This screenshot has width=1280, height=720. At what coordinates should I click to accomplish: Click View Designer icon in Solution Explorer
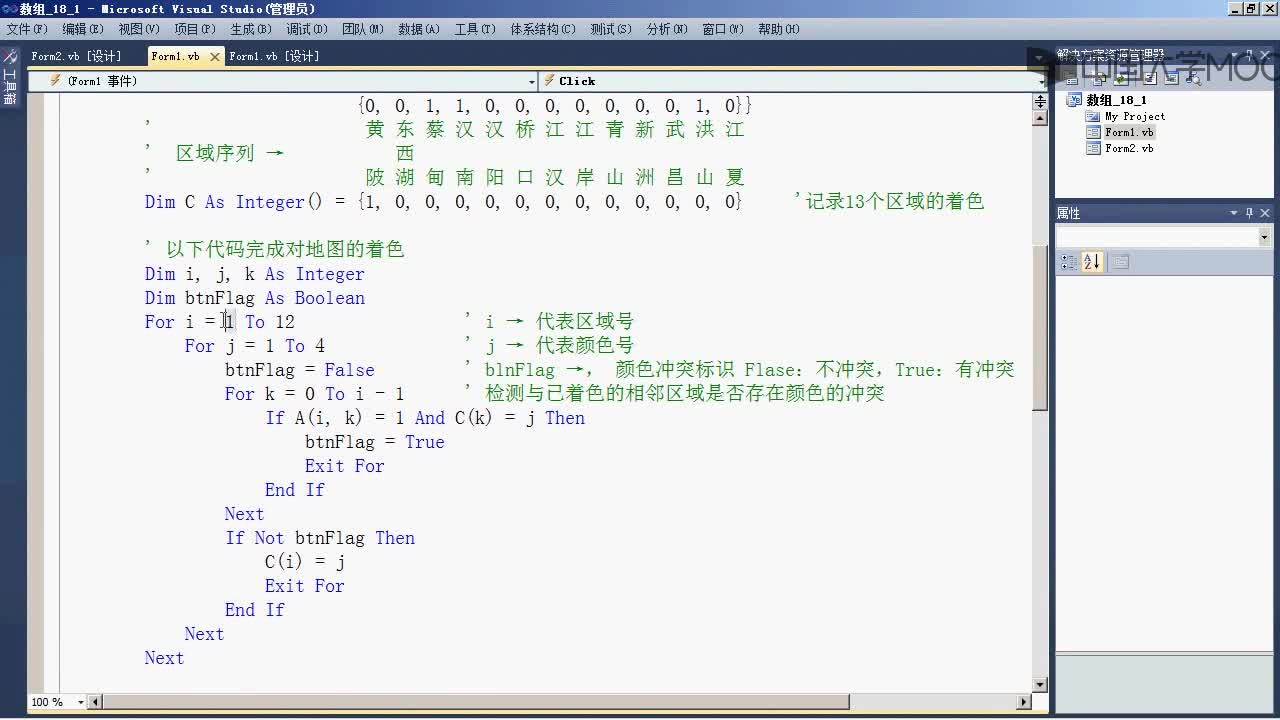point(1171,80)
